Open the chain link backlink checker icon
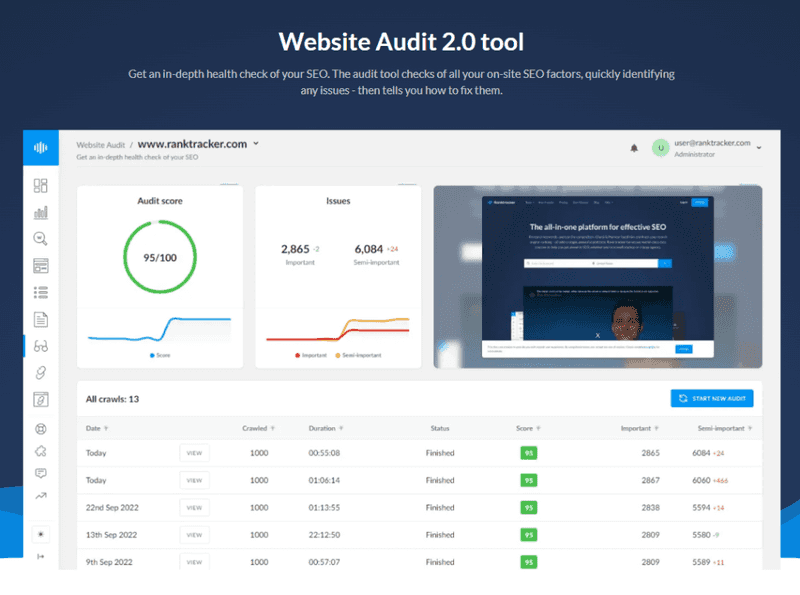 tap(41, 373)
